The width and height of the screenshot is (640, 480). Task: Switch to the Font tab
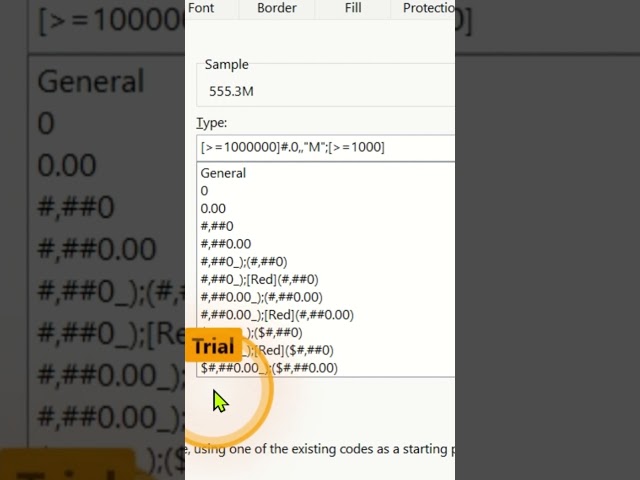pos(201,8)
